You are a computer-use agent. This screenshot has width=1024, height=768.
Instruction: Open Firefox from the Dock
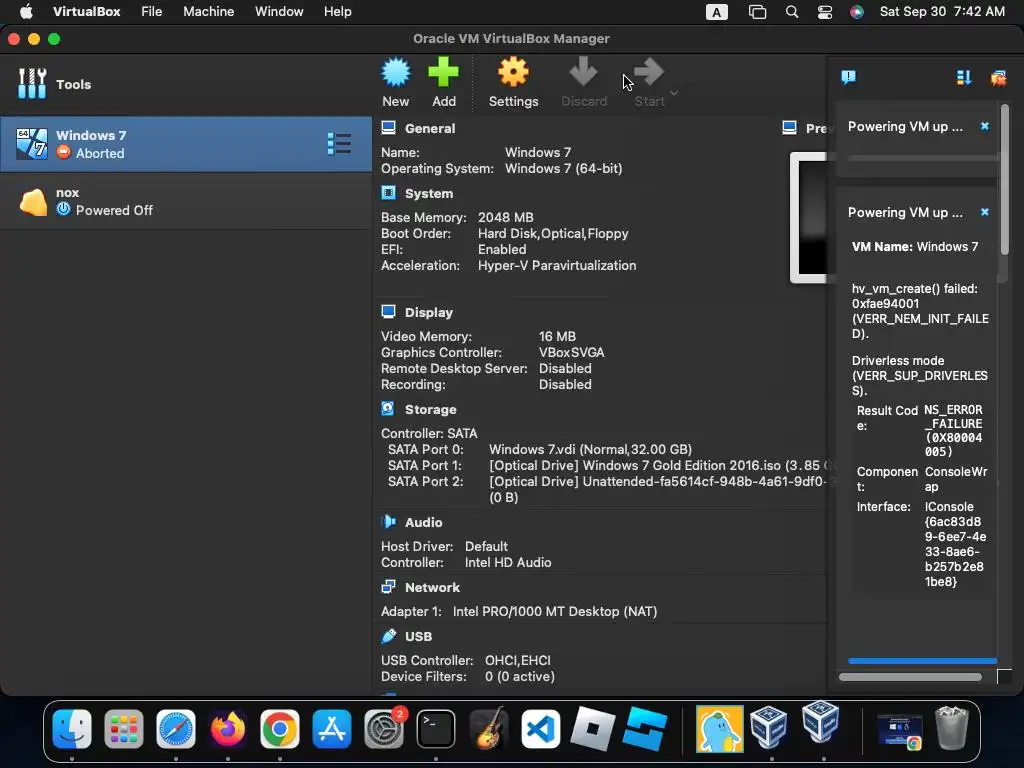point(227,729)
